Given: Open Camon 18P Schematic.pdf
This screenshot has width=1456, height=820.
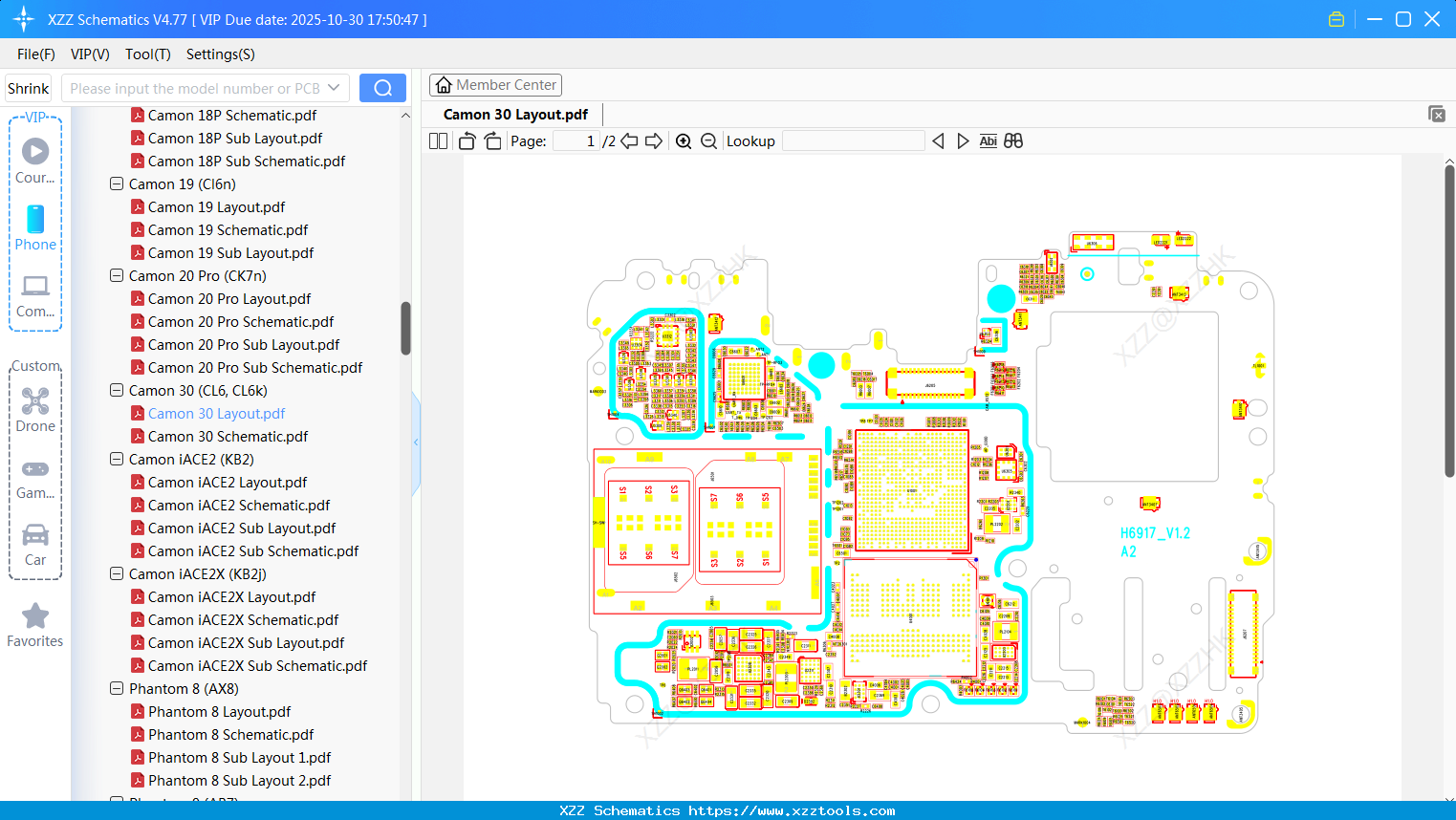Looking at the screenshot, I should point(232,115).
